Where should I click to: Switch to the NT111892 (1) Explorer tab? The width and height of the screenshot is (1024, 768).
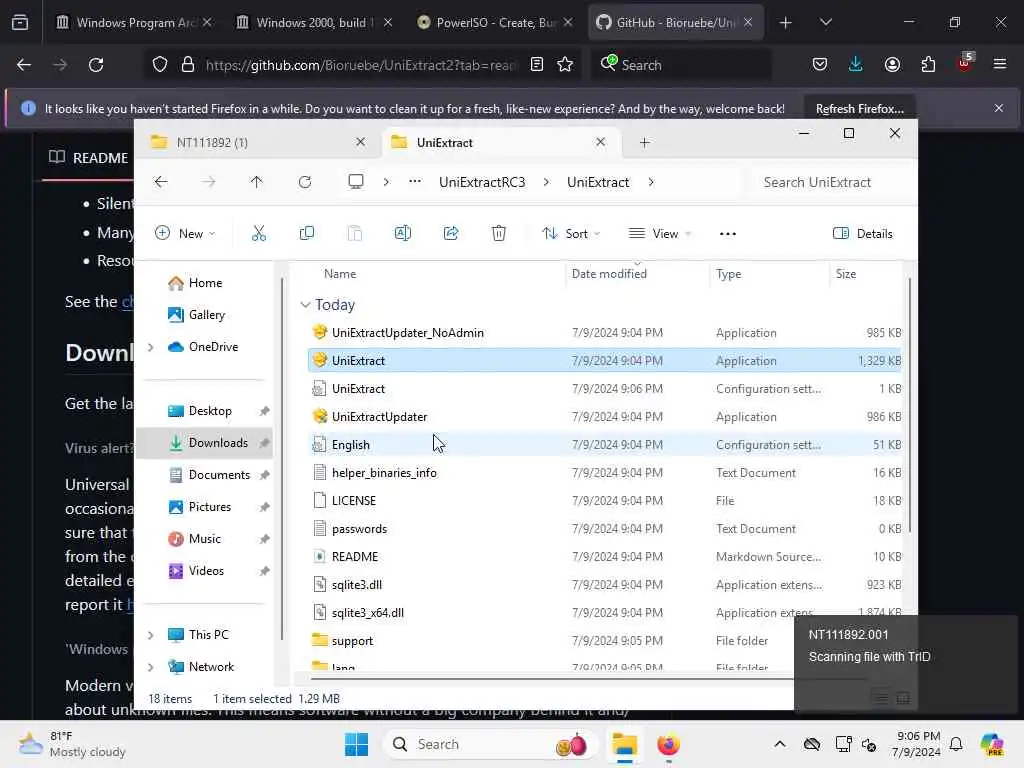[x=256, y=142]
